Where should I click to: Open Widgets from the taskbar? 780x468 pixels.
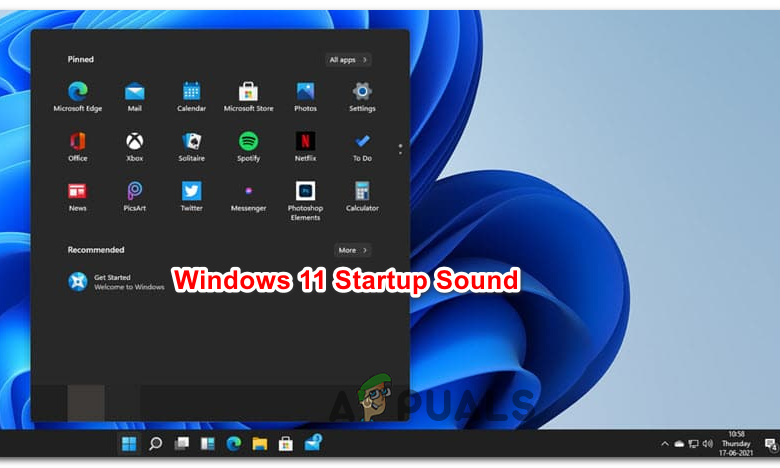coord(207,443)
